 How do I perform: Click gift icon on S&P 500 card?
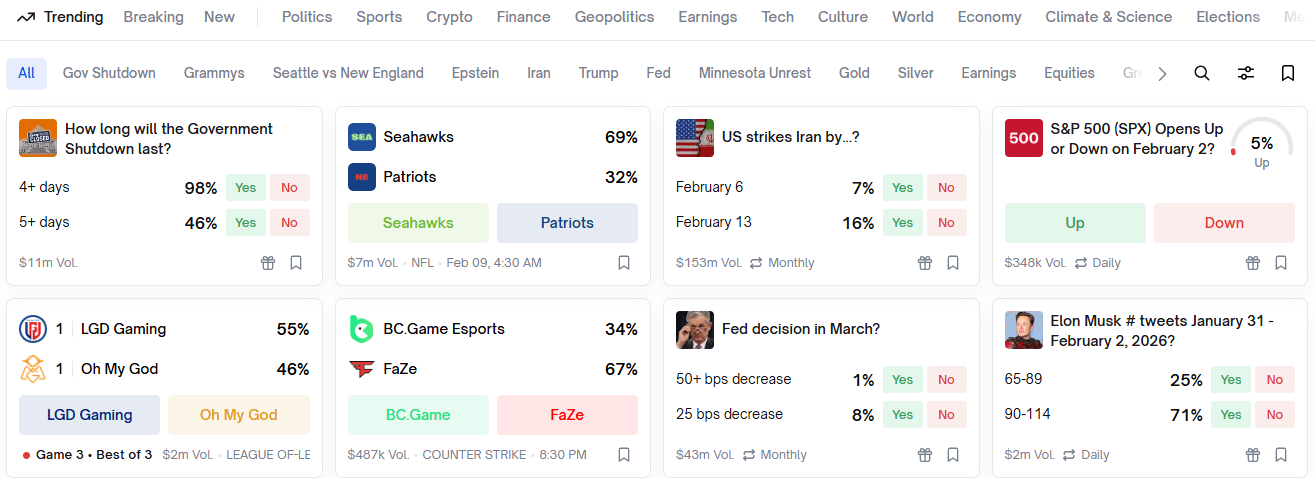tap(1253, 263)
